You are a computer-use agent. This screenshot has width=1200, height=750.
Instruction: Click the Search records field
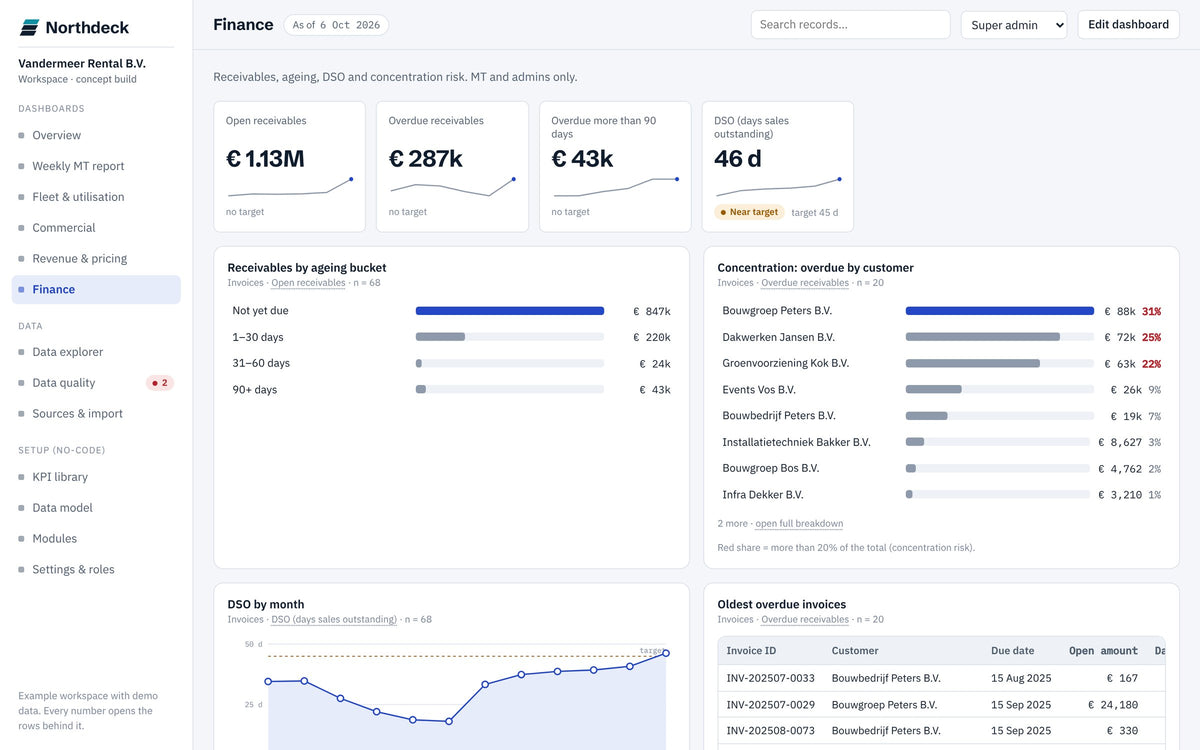[x=850, y=25]
